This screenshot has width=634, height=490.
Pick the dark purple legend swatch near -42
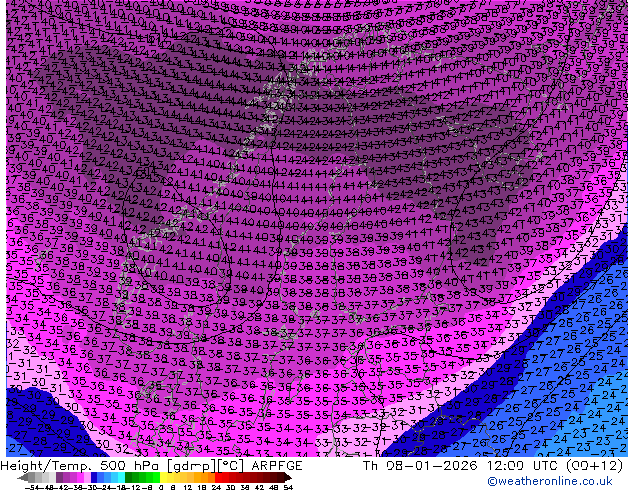pos(59,478)
